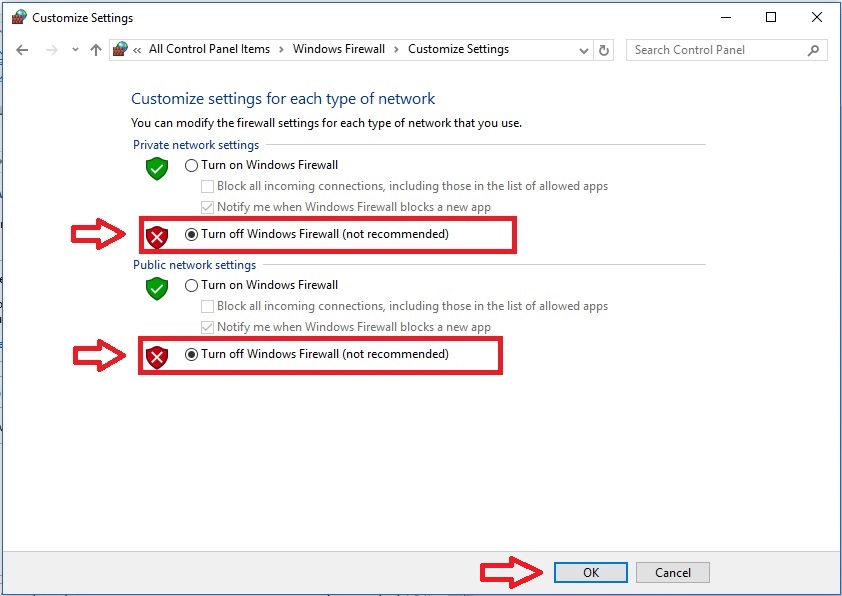
Task: Click Customize Settings breadcrumb
Action: click(x=459, y=49)
